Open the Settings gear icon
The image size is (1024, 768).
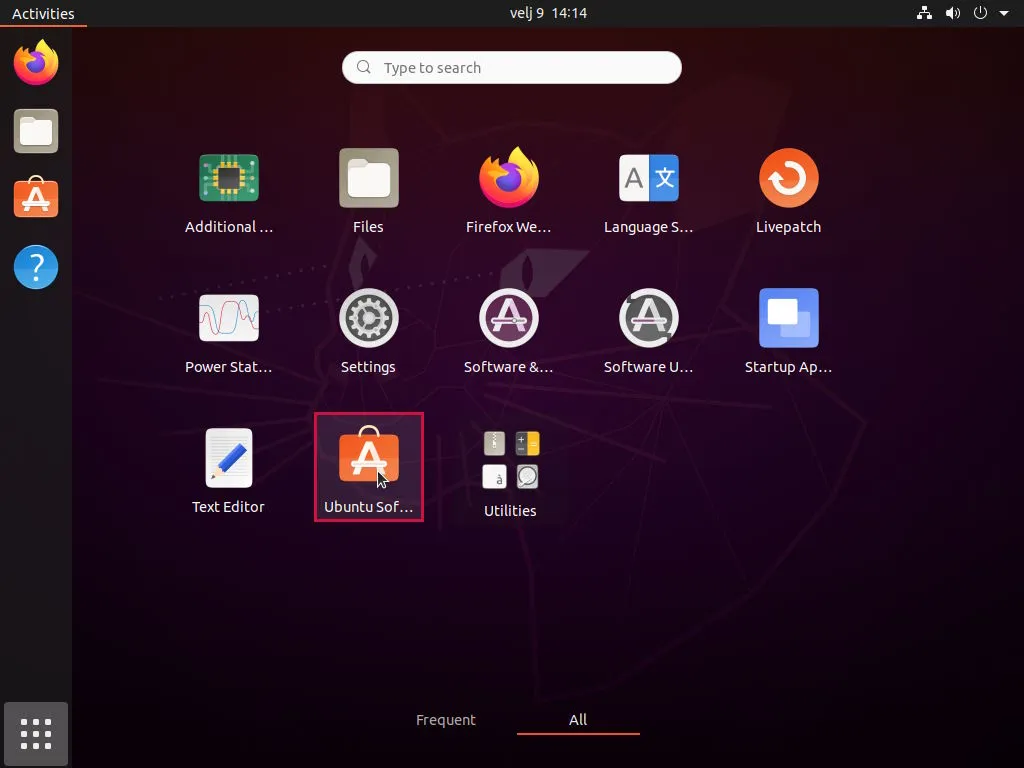(x=368, y=318)
